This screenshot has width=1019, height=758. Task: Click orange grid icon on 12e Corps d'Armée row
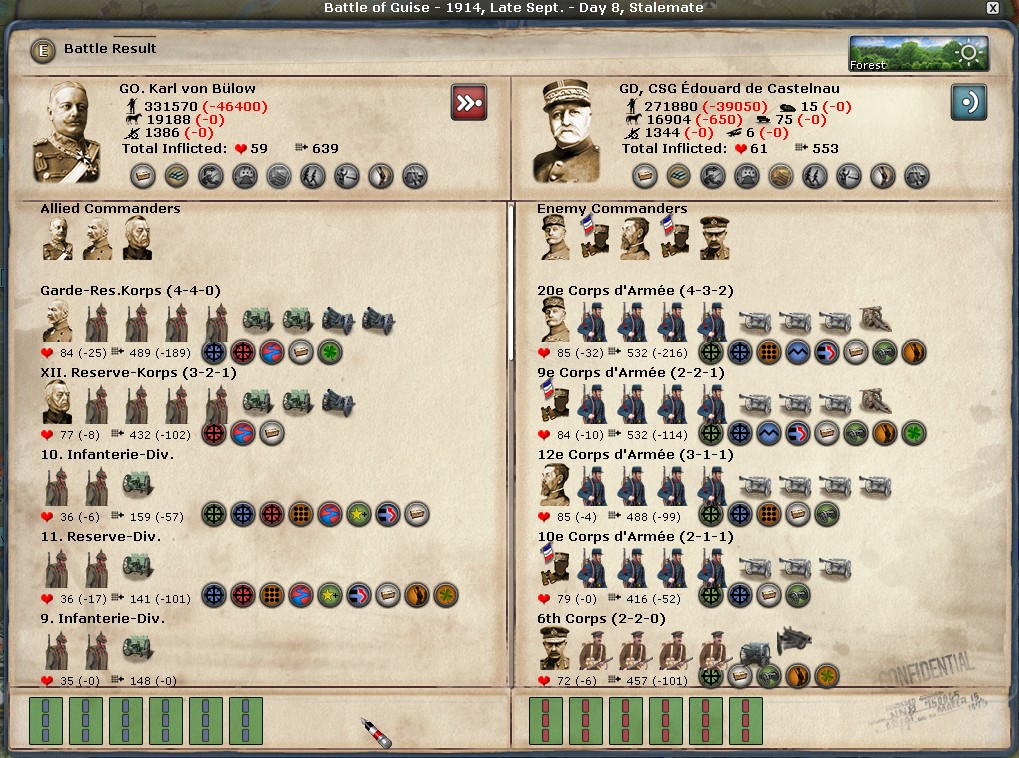pos(769,514)
